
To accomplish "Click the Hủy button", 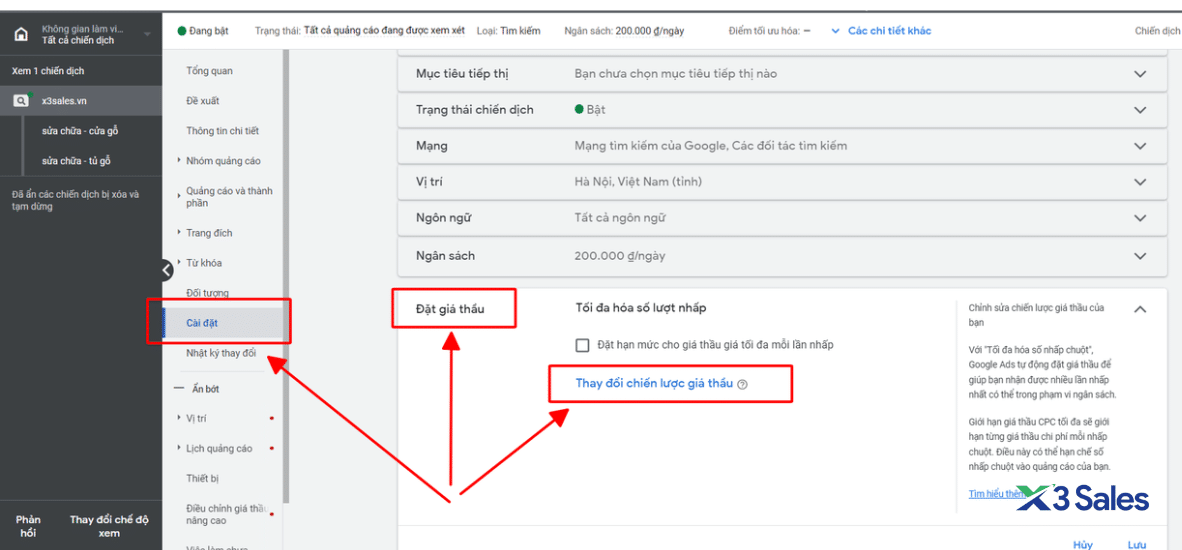I will [x=1082, y=545].
